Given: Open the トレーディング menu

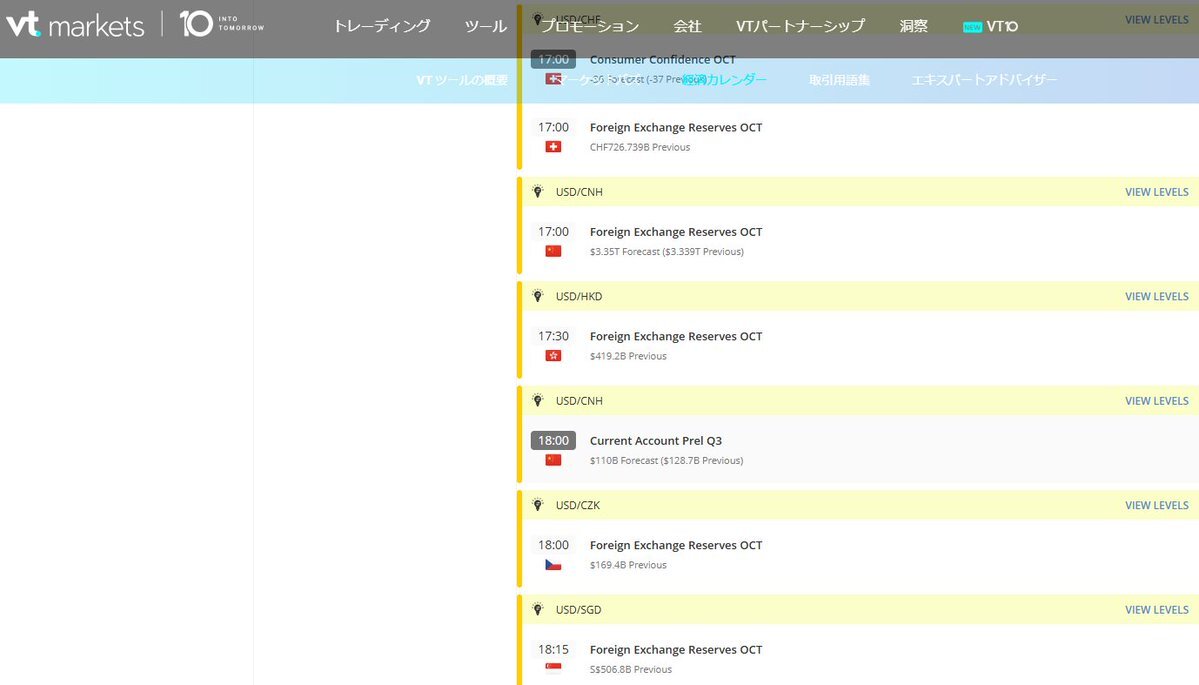Looking at the screenshot, I should coord(381,26).
